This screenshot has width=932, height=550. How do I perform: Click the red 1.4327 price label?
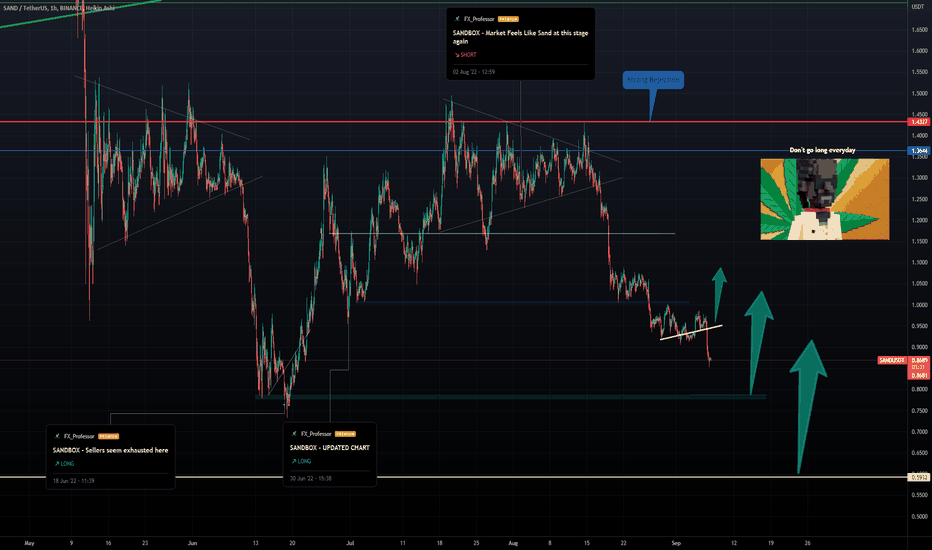919,122
